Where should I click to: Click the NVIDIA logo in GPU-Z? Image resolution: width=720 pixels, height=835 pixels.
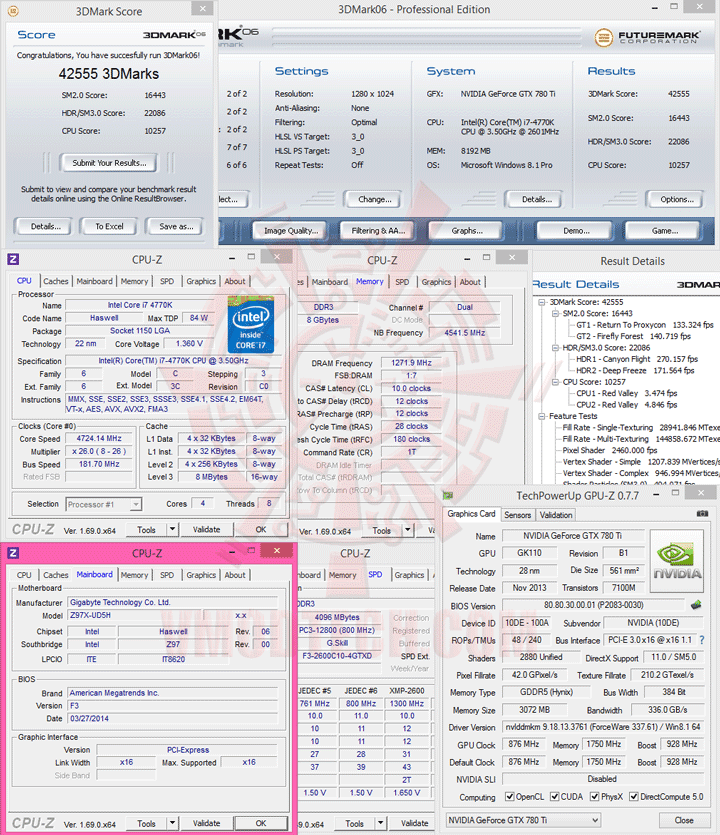[x=677, y=561]
